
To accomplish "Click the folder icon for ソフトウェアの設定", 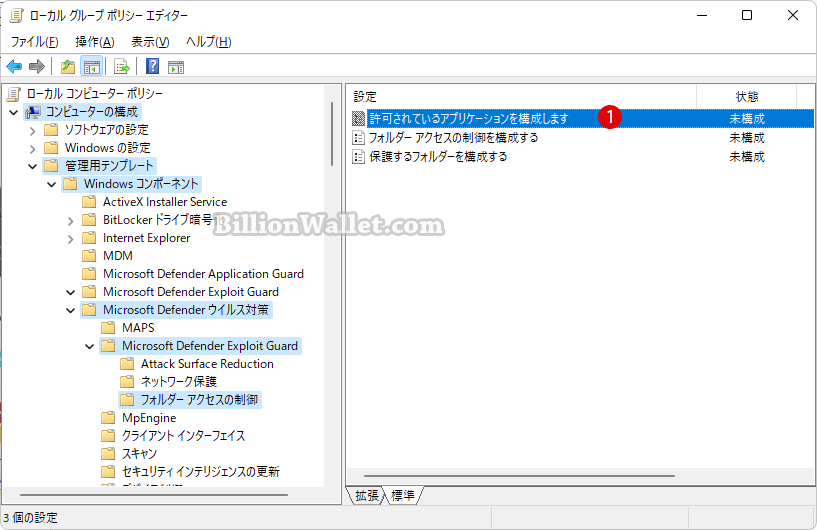I will tap(51, 130).
